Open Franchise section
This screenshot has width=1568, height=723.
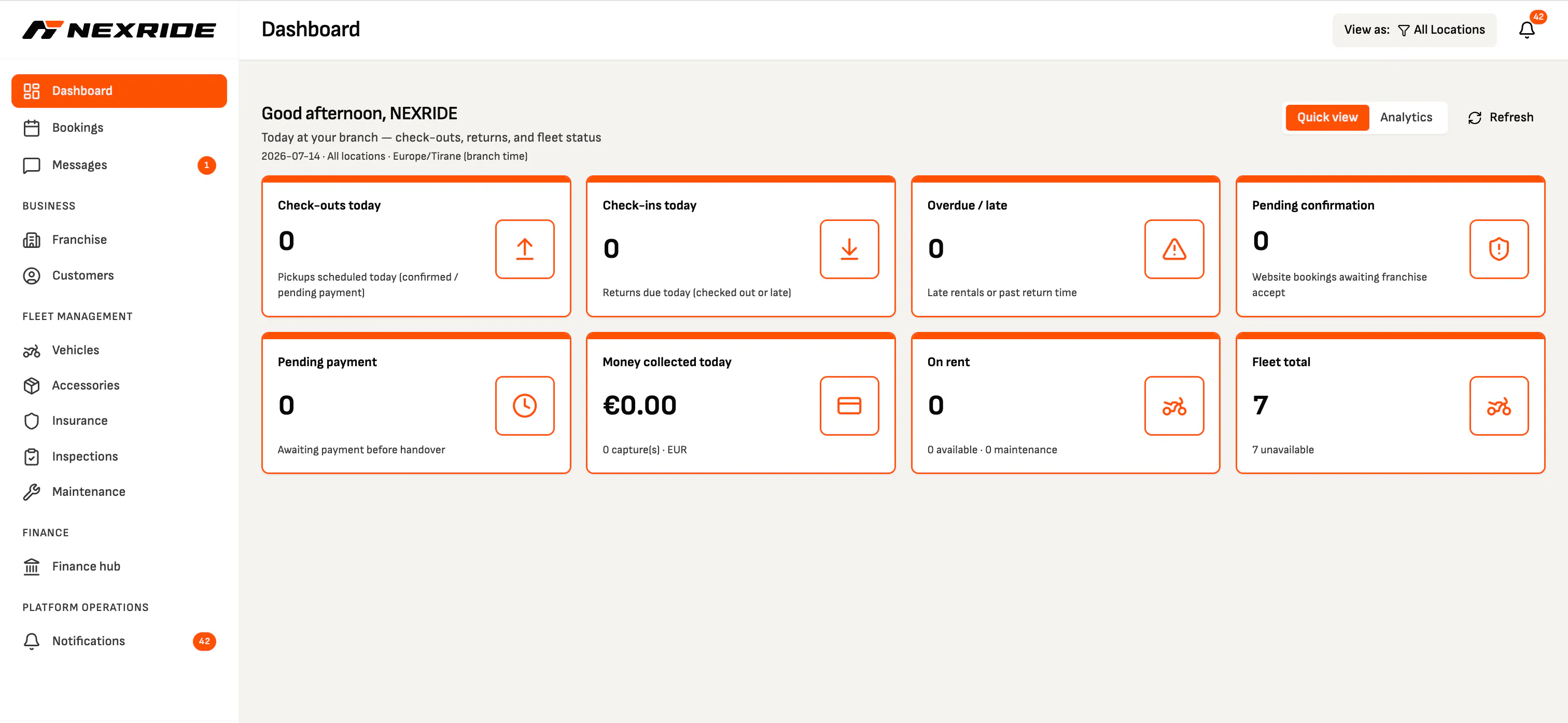pyautogui.click(x=119, y=240)
